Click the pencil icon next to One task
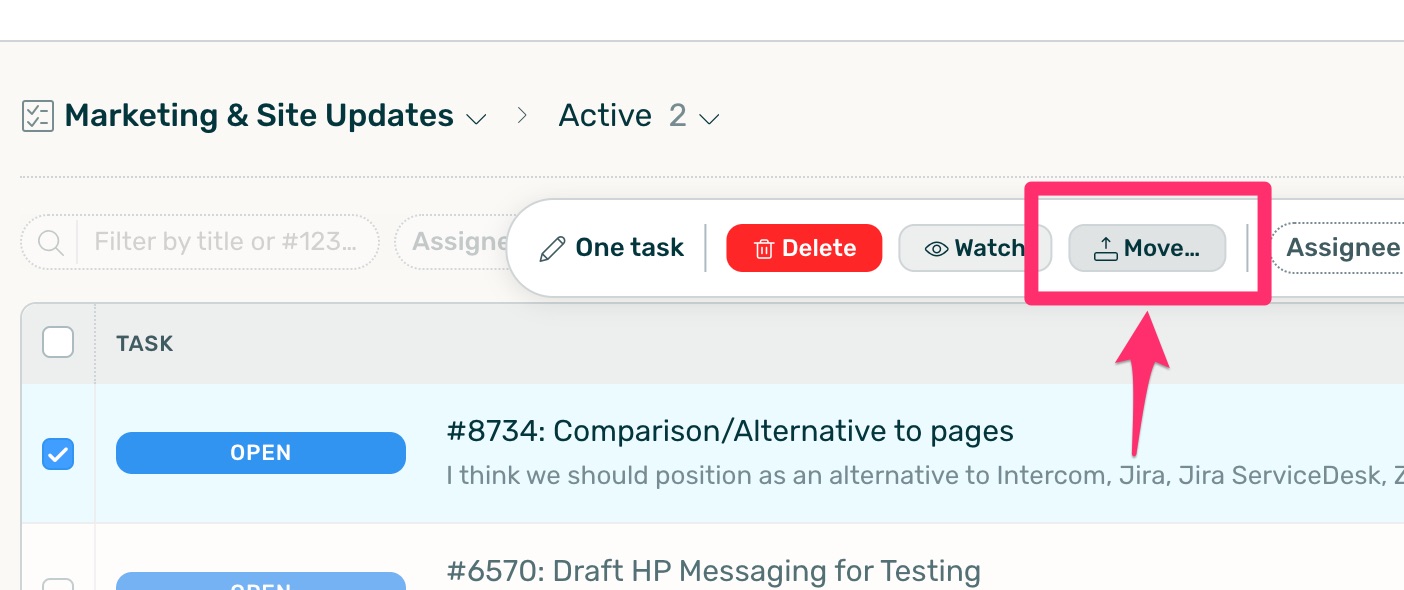 pos(552,249)
